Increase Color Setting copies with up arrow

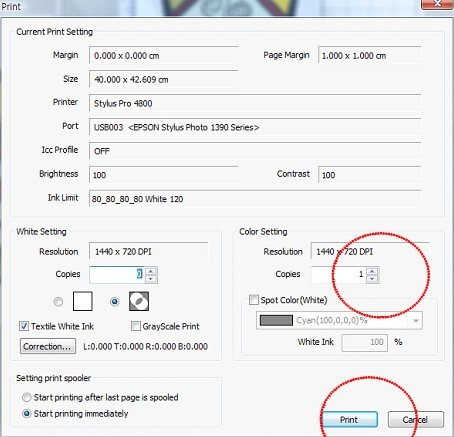tap(372, 271)
